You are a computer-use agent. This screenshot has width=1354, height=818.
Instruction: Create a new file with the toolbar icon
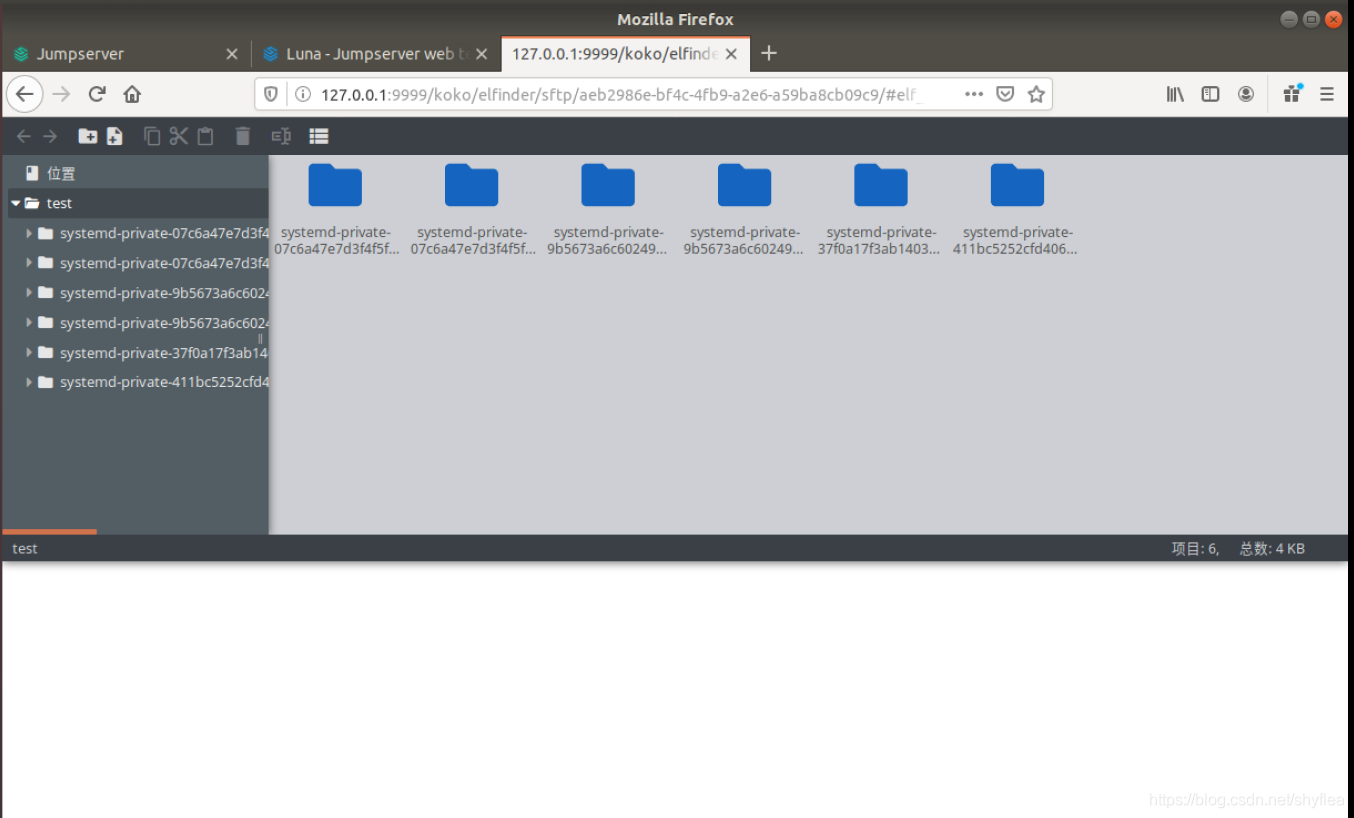(115, 136)
